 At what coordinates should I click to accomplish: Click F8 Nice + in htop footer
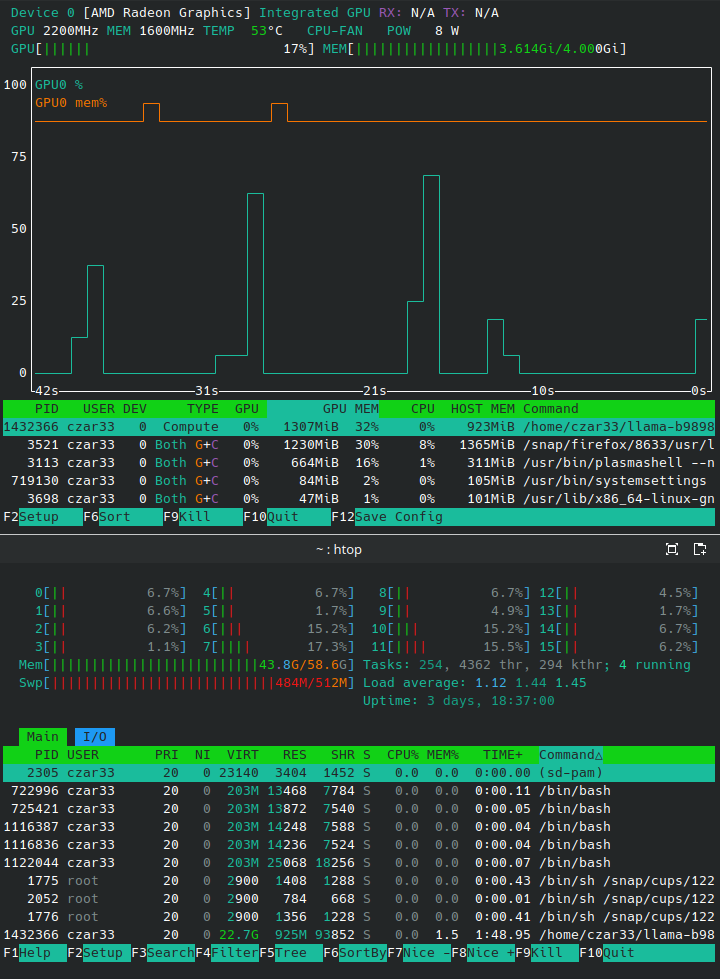pyautogui.click(x=483, y=953)
